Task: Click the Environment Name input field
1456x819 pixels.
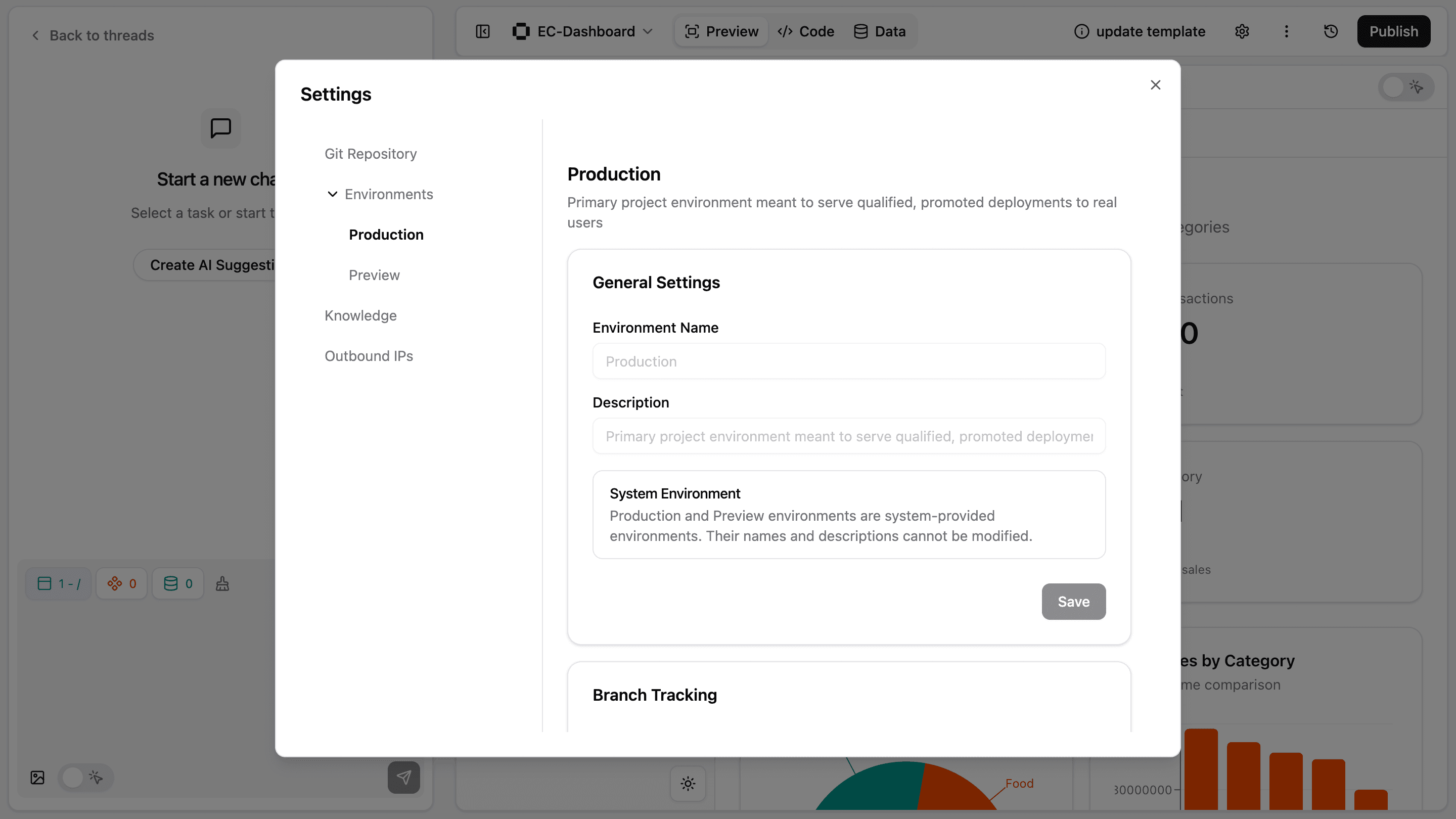Action: tap(848, 361)
